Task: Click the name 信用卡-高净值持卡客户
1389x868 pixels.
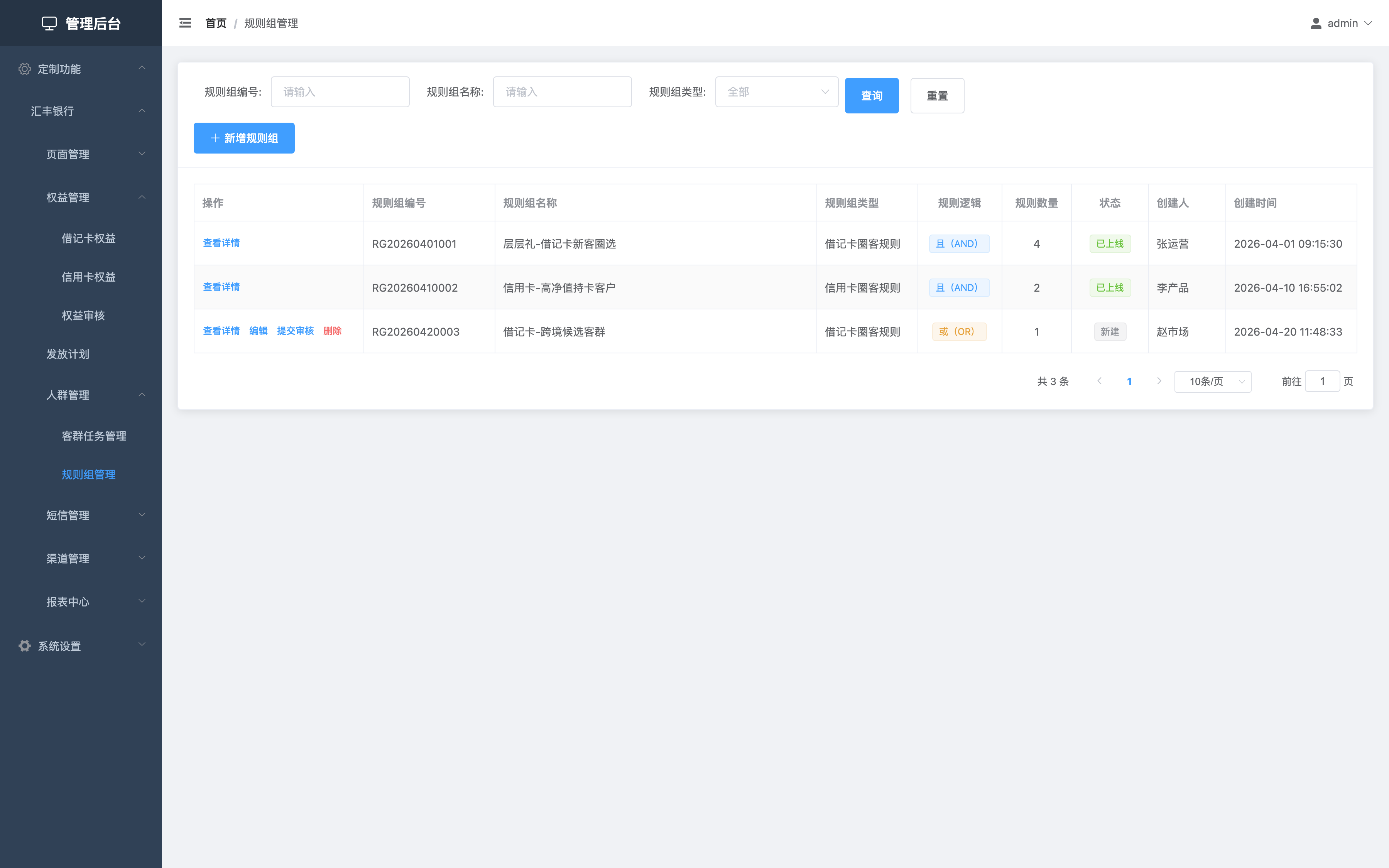Action: [x=559, y=288]
